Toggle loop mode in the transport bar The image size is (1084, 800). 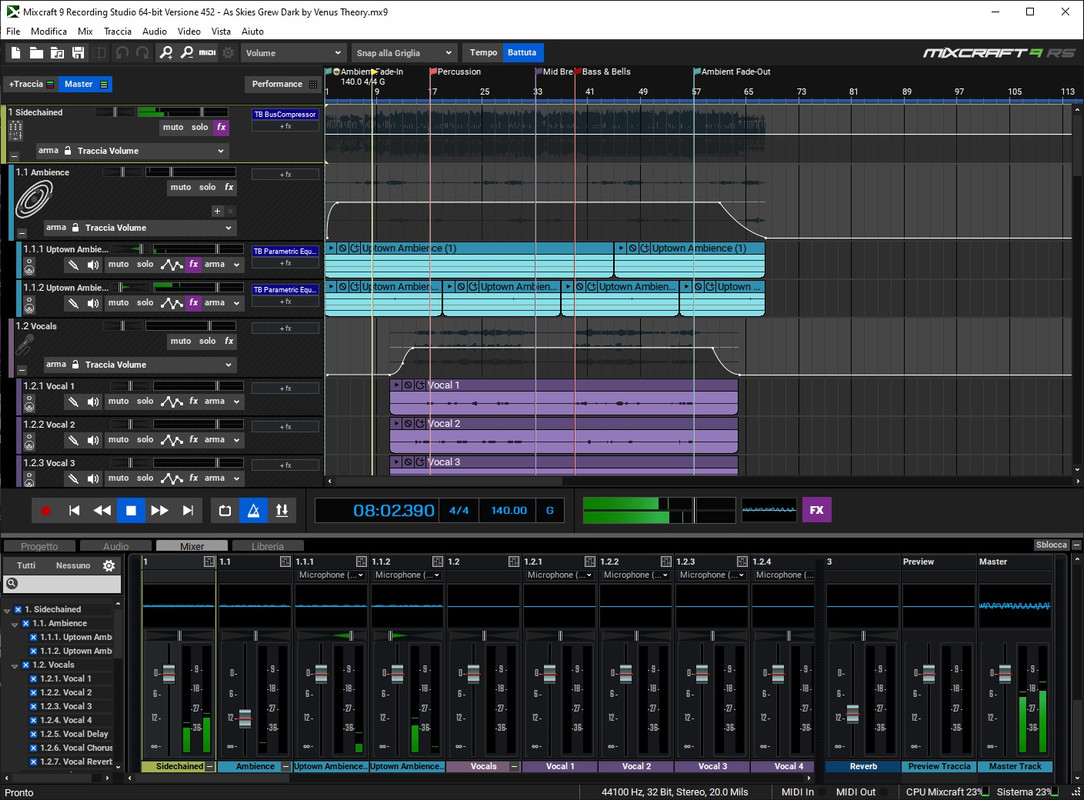(x=225, y=510)
